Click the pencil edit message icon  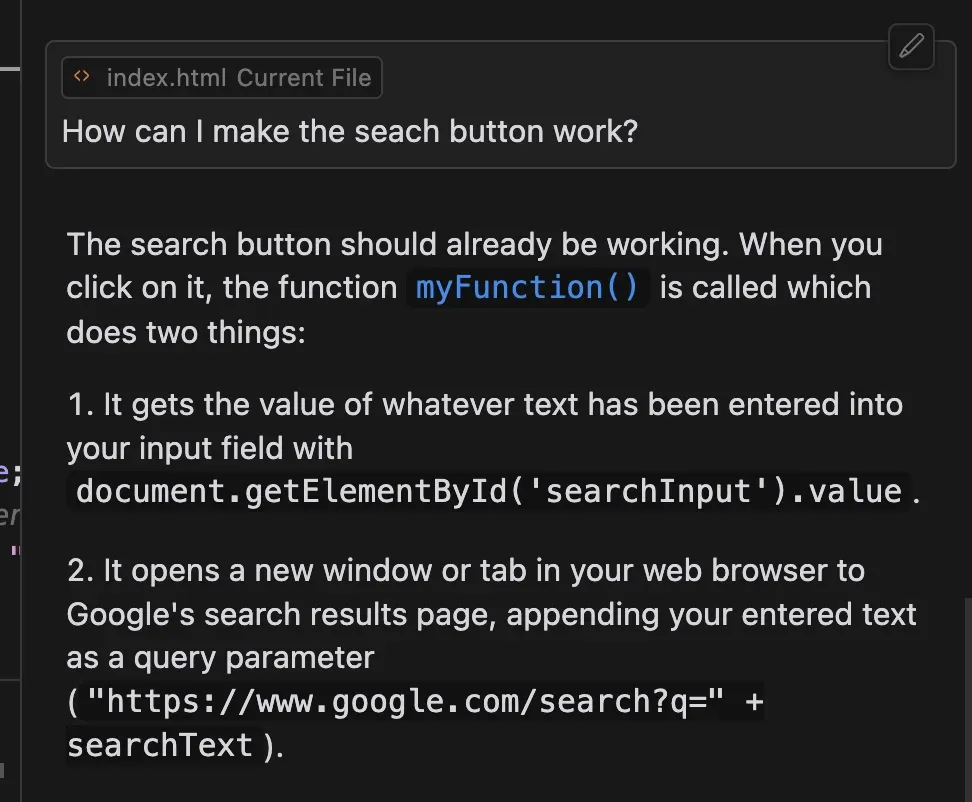(911, 46)
